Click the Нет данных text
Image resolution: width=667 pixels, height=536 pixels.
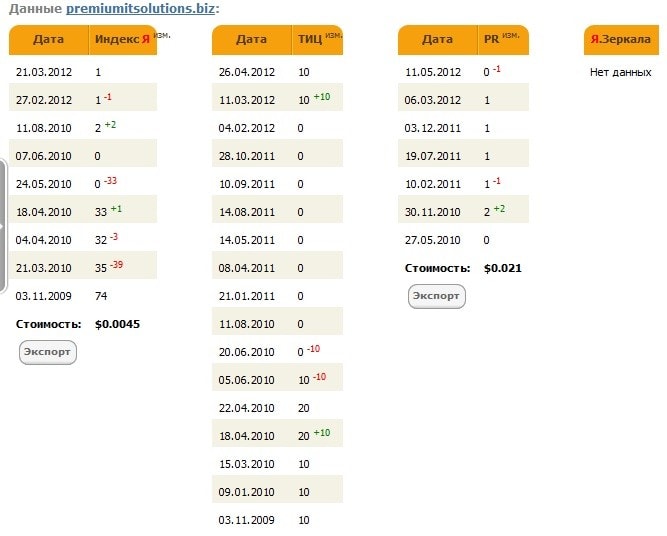(x=619, y=72)
